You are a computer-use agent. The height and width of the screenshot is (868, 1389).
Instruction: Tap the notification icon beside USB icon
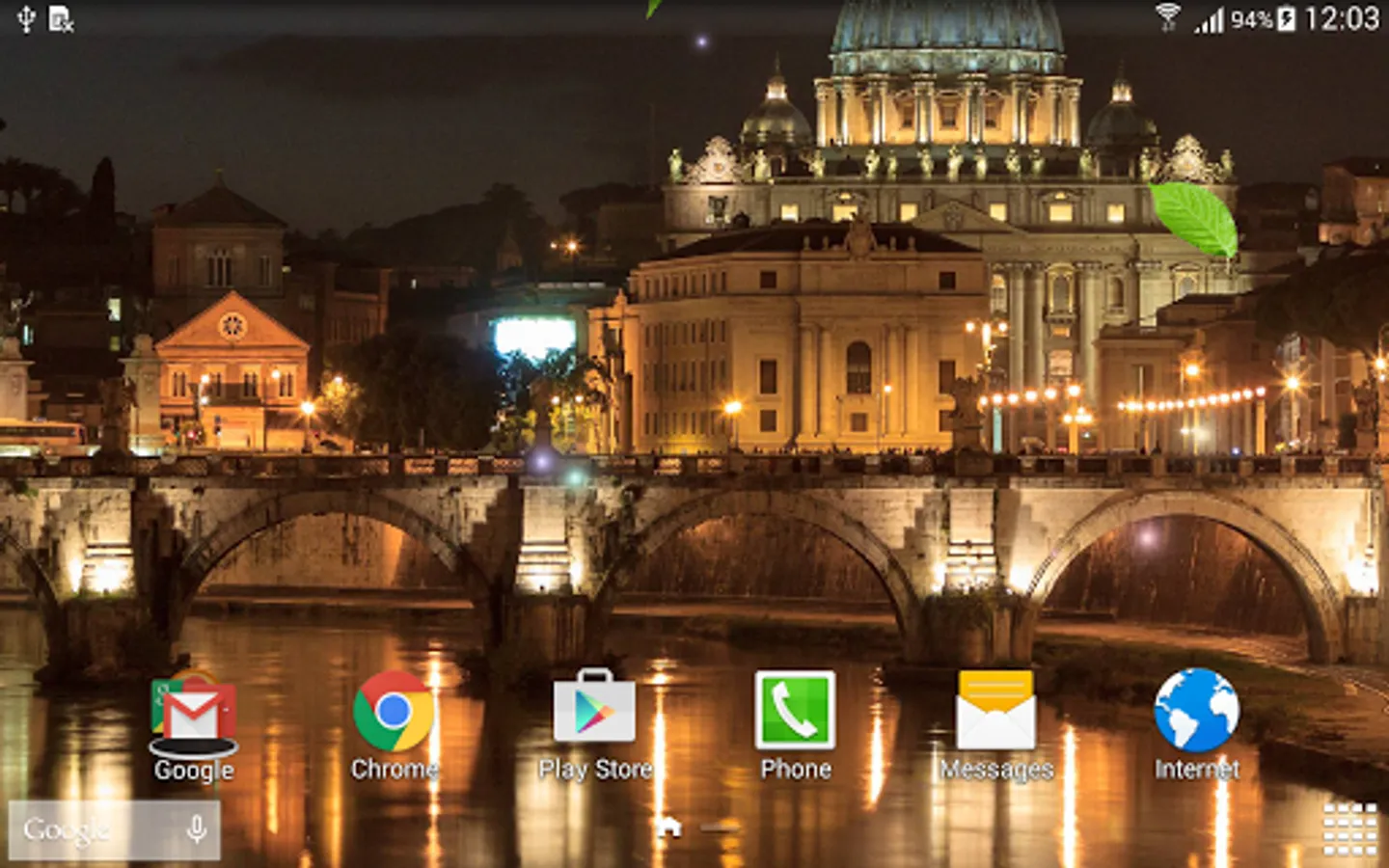[x=62, y=20]
